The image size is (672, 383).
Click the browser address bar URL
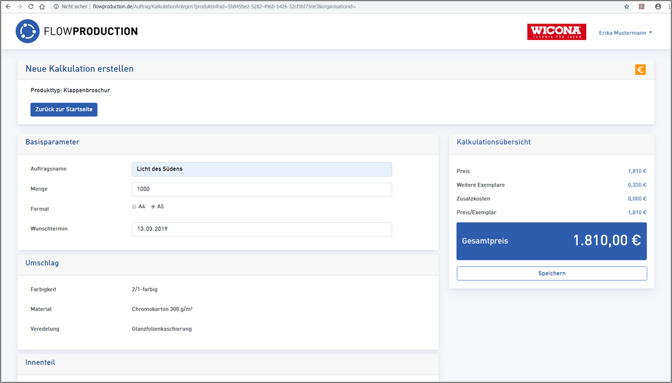(x=224, y=6)
